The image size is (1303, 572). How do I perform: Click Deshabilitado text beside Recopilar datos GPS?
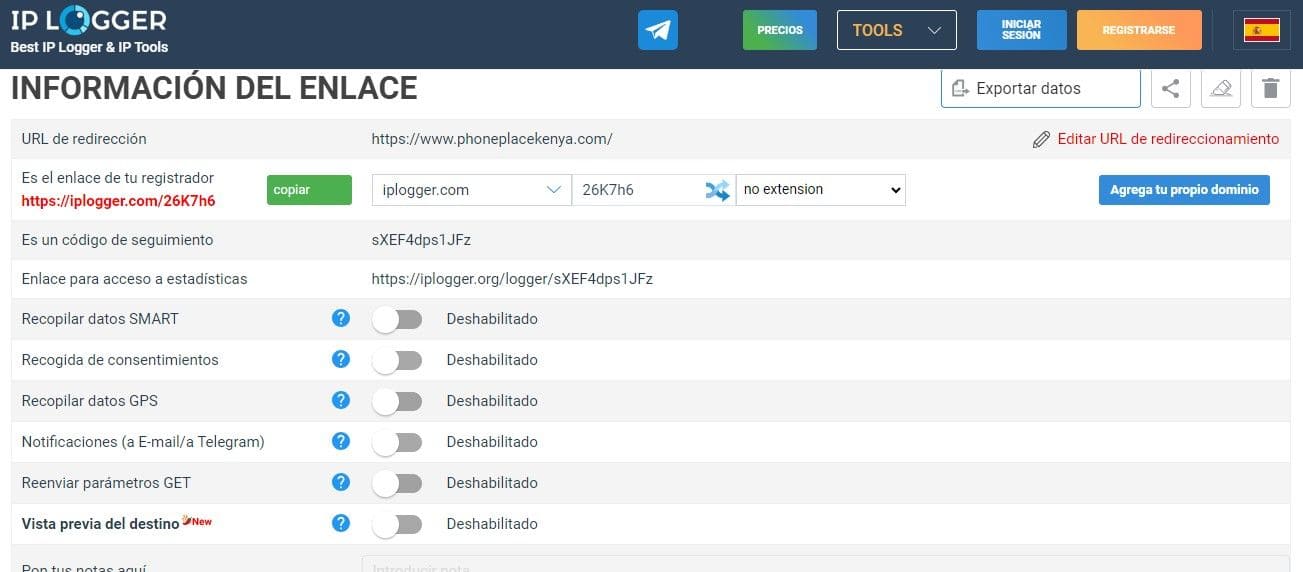(492, 401)
